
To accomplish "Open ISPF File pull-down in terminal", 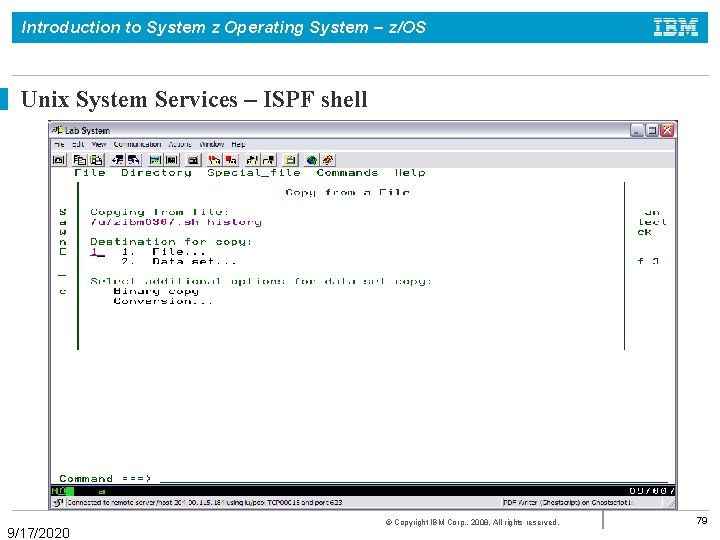I will (90, 173).
